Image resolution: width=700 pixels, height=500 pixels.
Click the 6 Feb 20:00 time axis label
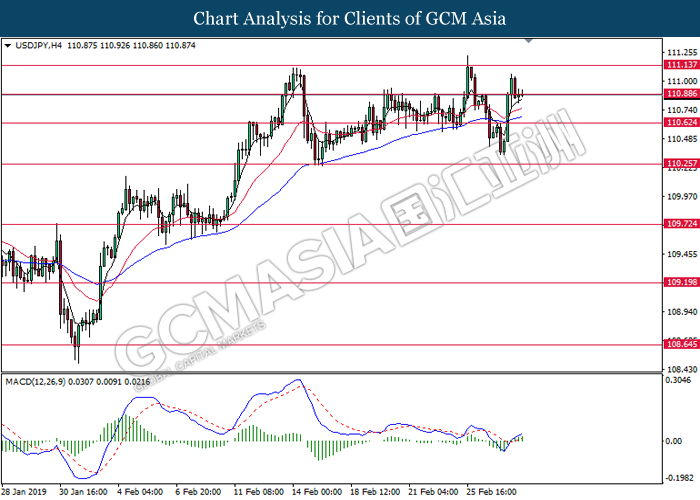(x=198, y=492)
